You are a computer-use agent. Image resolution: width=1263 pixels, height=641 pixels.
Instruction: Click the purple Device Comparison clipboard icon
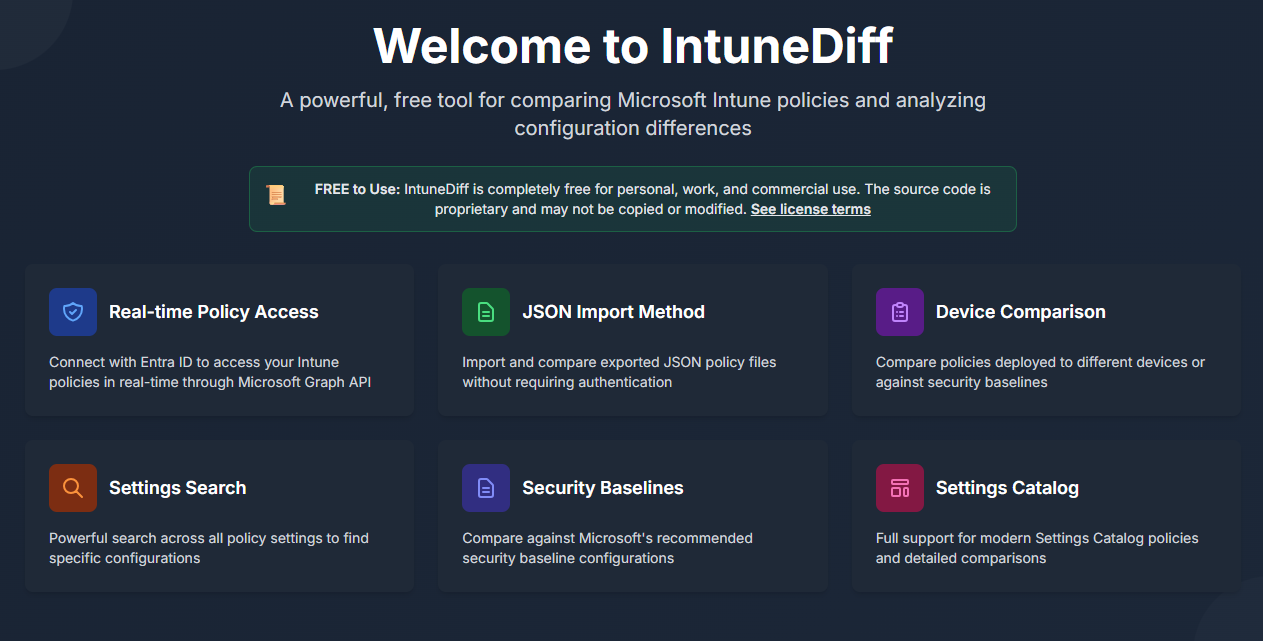pos(899,312)
